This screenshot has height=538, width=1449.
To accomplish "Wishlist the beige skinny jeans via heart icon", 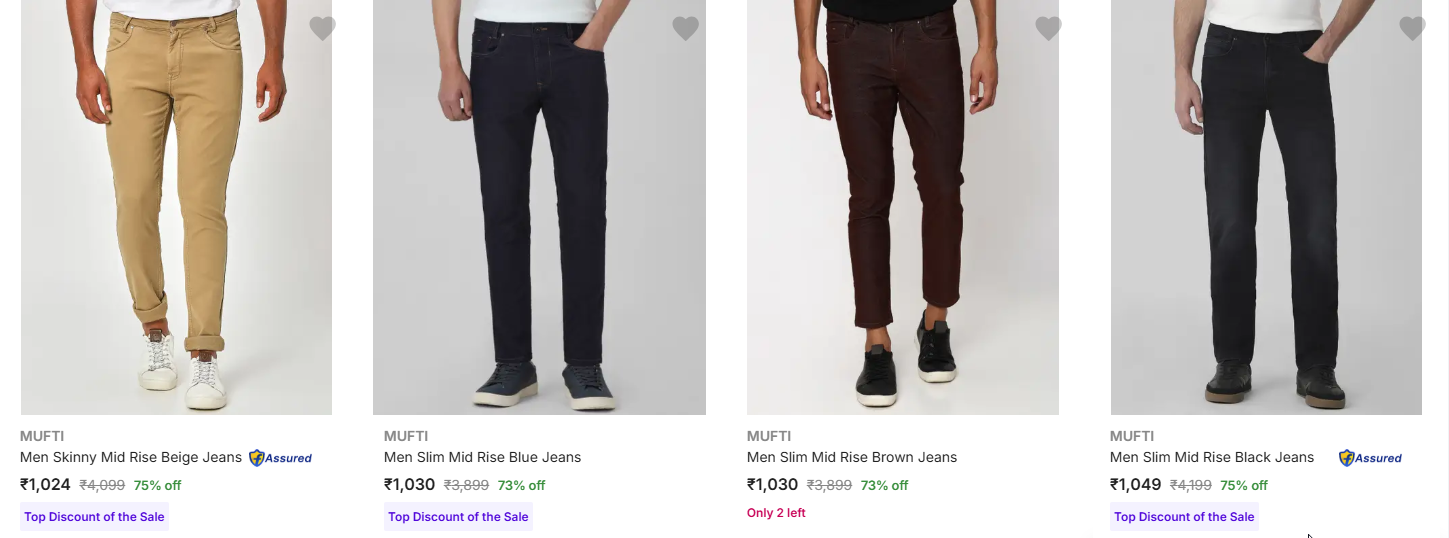I will (322, 29).
